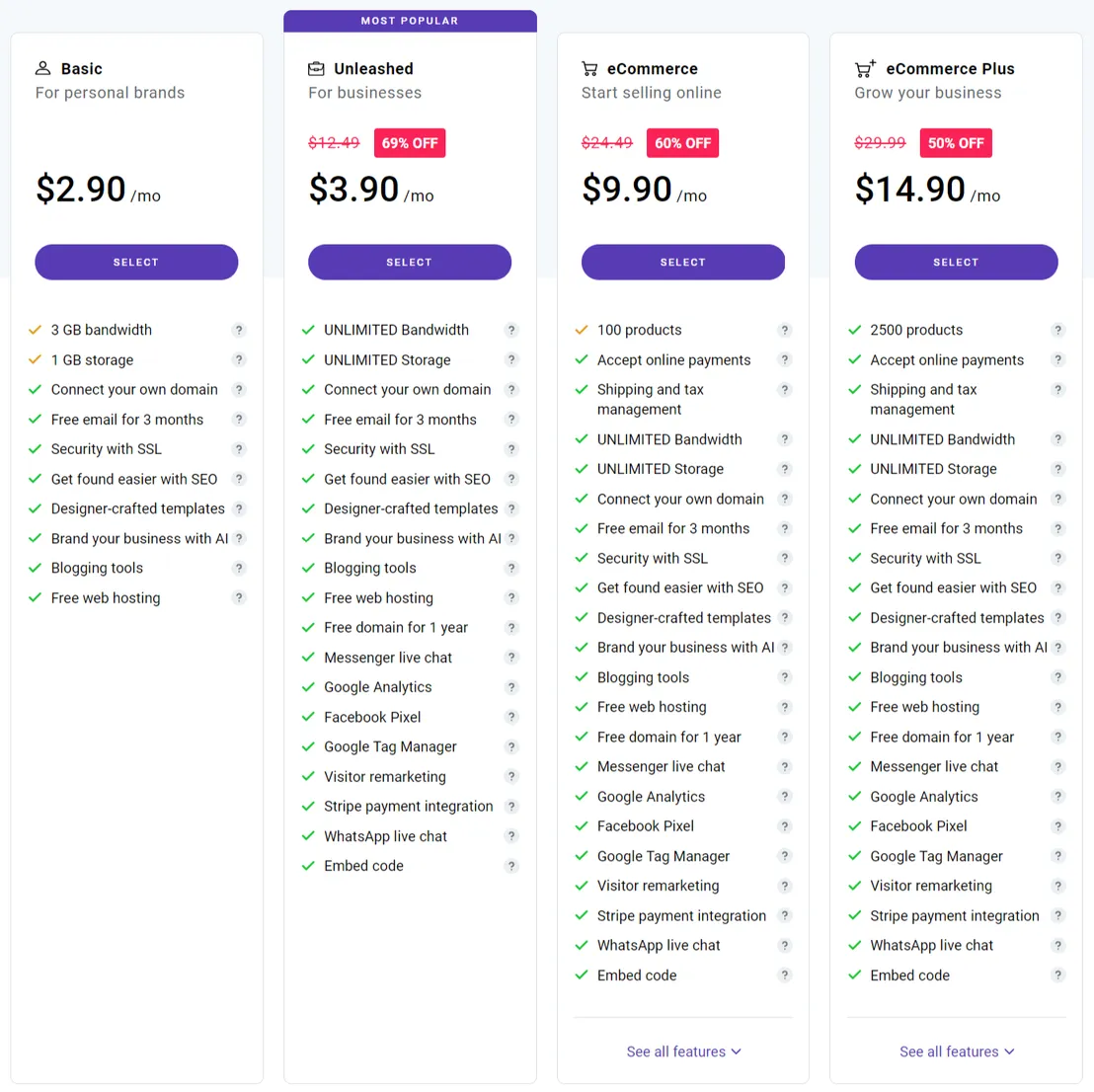
Task: Open help tooltip for Stripe payment integration in eCommerce Plus
Action: (x=1057, y=915)
